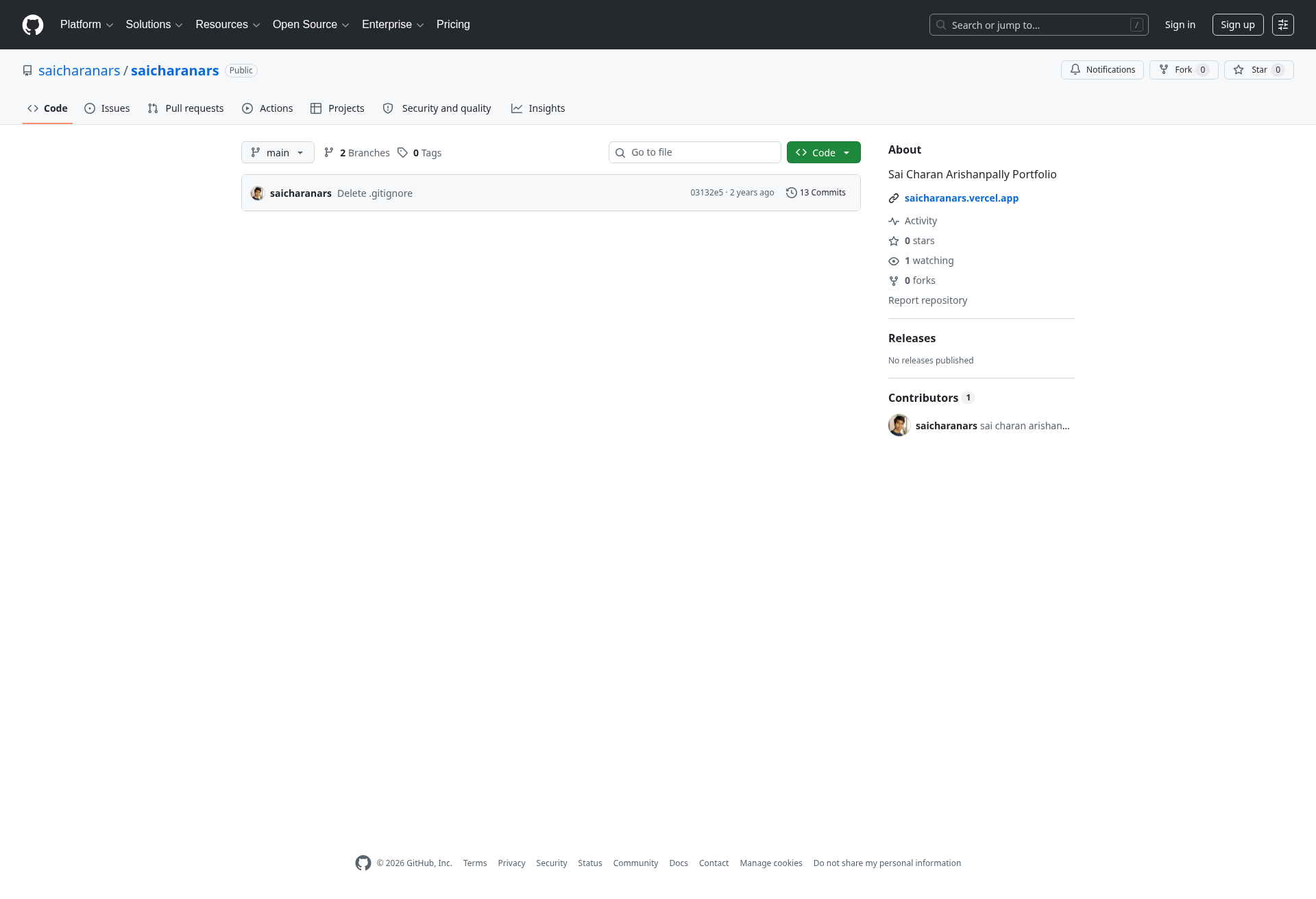Click the GitHub logo in footer
1316x899 pixels.
coord(363,863)
